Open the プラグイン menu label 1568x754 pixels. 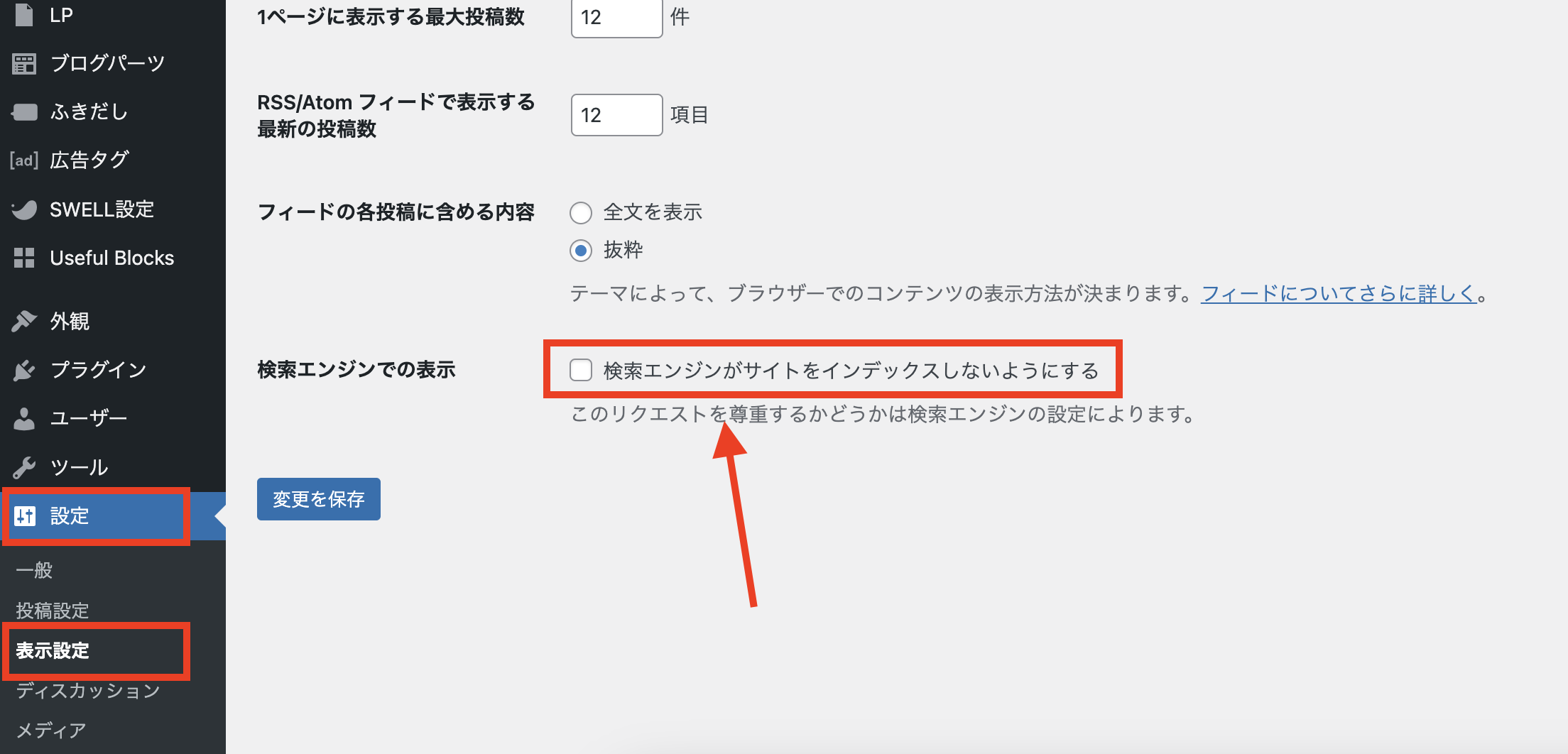point(98,370)
